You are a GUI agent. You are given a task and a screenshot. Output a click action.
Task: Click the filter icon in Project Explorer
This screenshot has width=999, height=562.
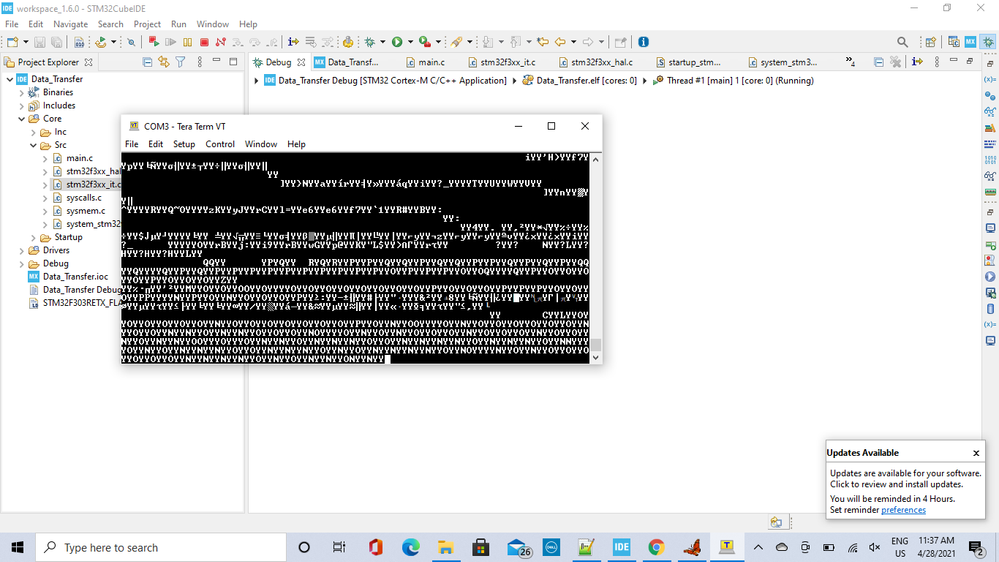(x=181, y=62)
